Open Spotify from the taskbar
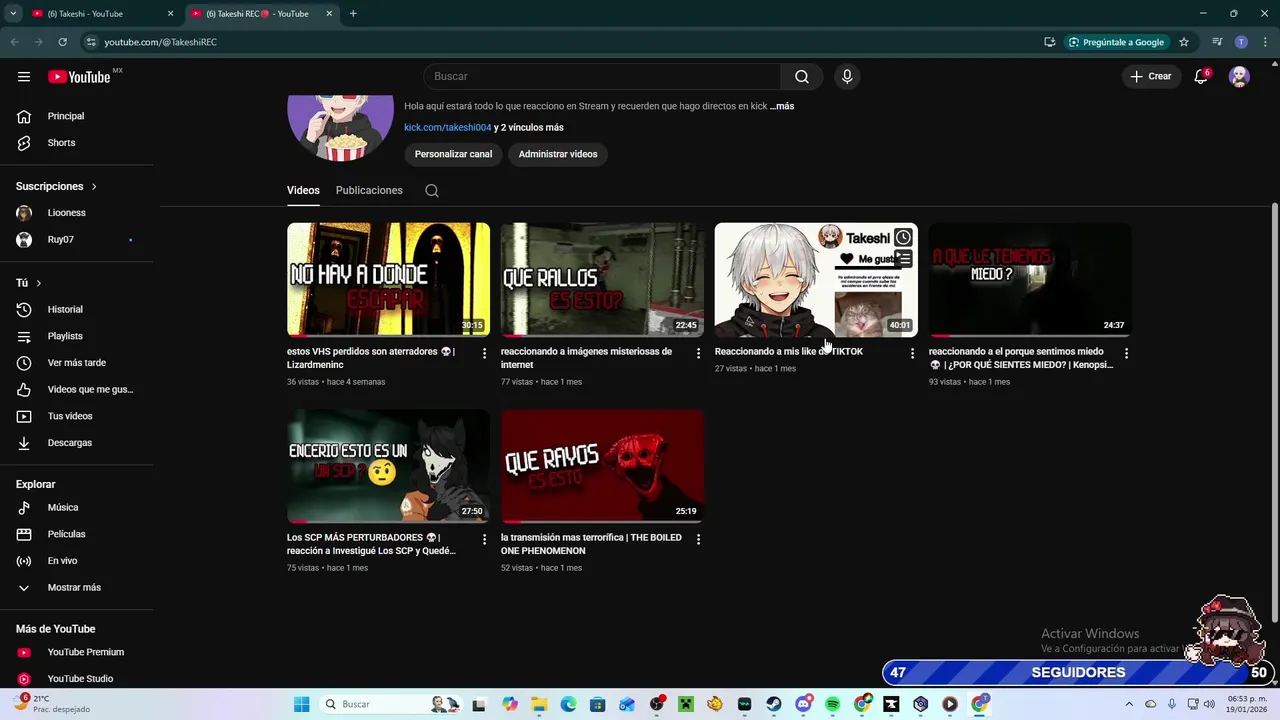This screenshot has height=720, width=1280. coord(833,704)
